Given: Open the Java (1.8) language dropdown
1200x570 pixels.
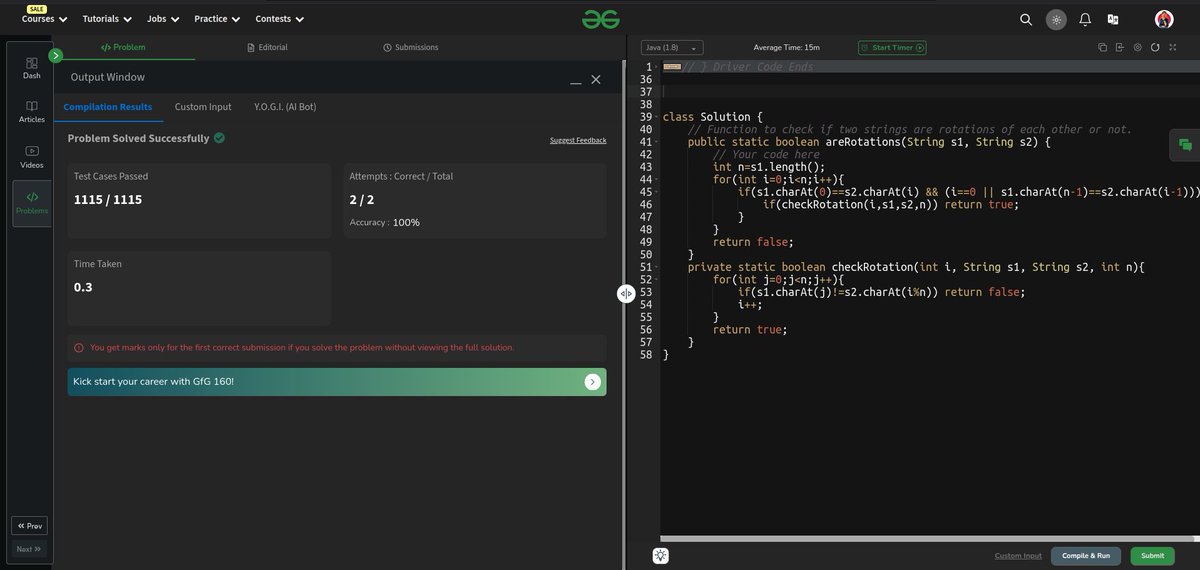Looking at the screenshot, I should coord(672,47).
